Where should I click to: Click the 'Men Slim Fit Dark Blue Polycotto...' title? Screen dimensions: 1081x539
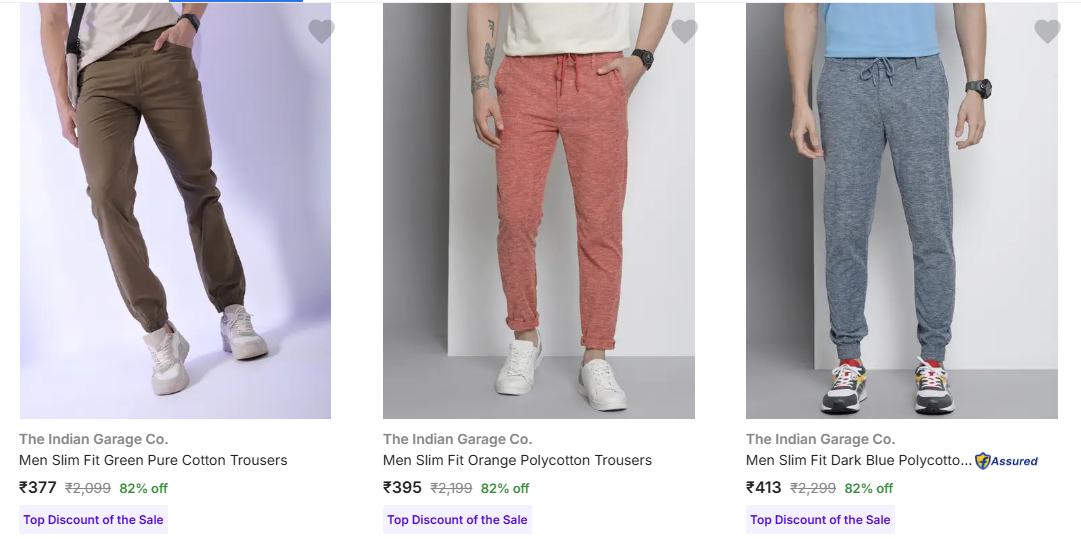(858, 461)
